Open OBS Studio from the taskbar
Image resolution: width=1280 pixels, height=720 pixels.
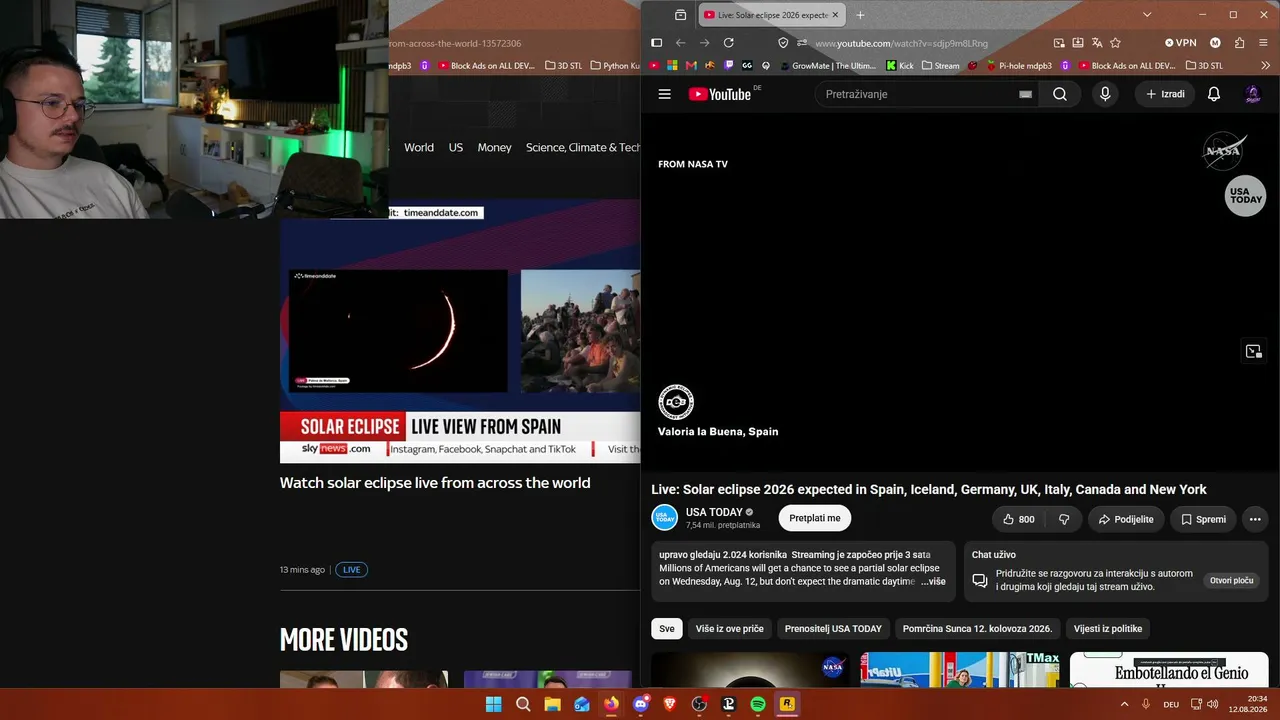coord(699,704)
